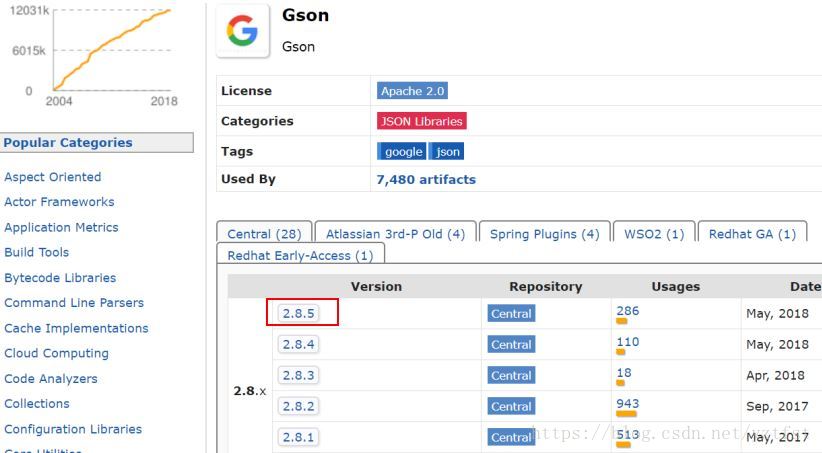Screen dimensions: 822x453
Task: Open Application Metrics category
Action: point(61,228)
